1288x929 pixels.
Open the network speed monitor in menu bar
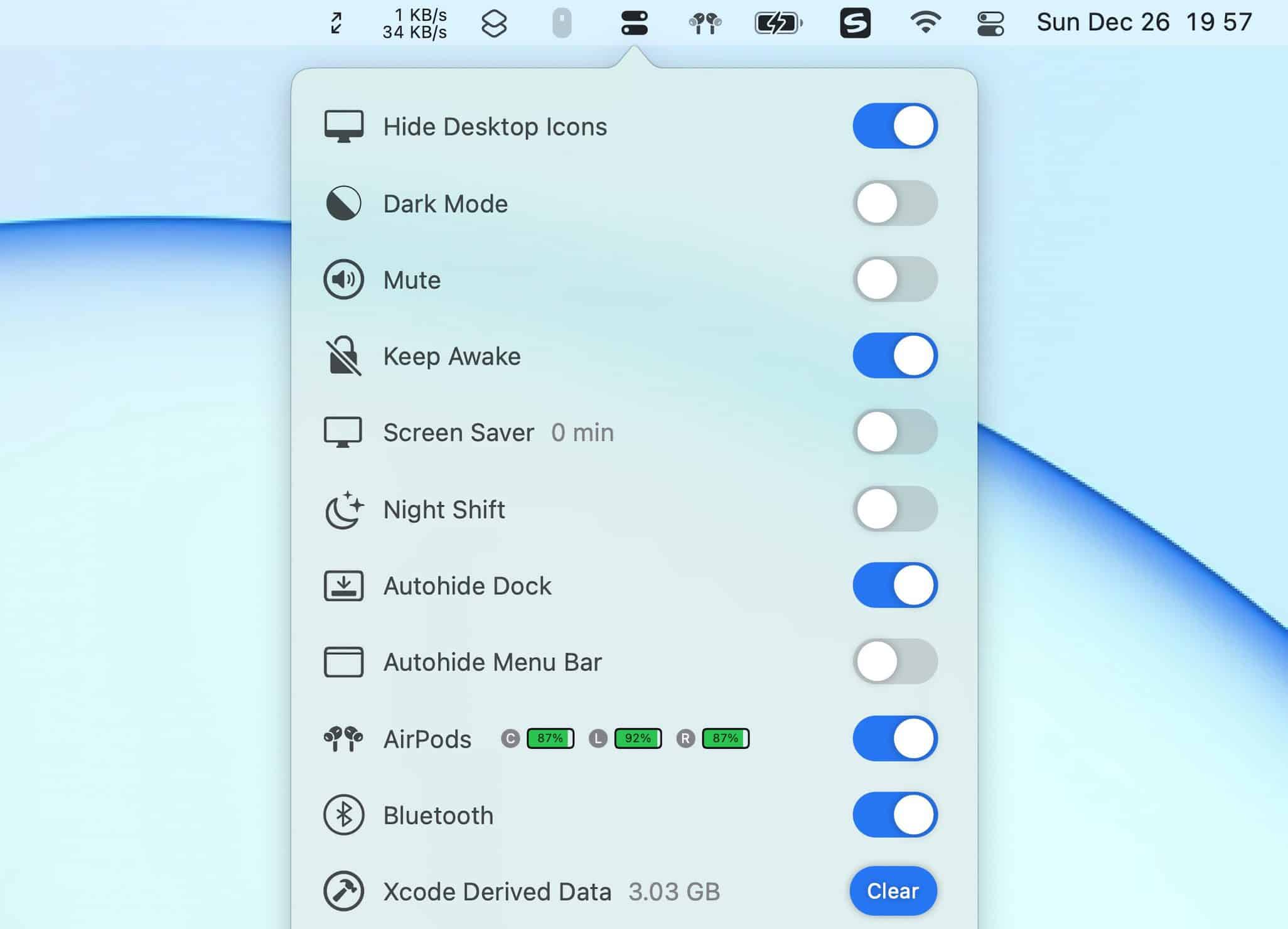[415, 24]
